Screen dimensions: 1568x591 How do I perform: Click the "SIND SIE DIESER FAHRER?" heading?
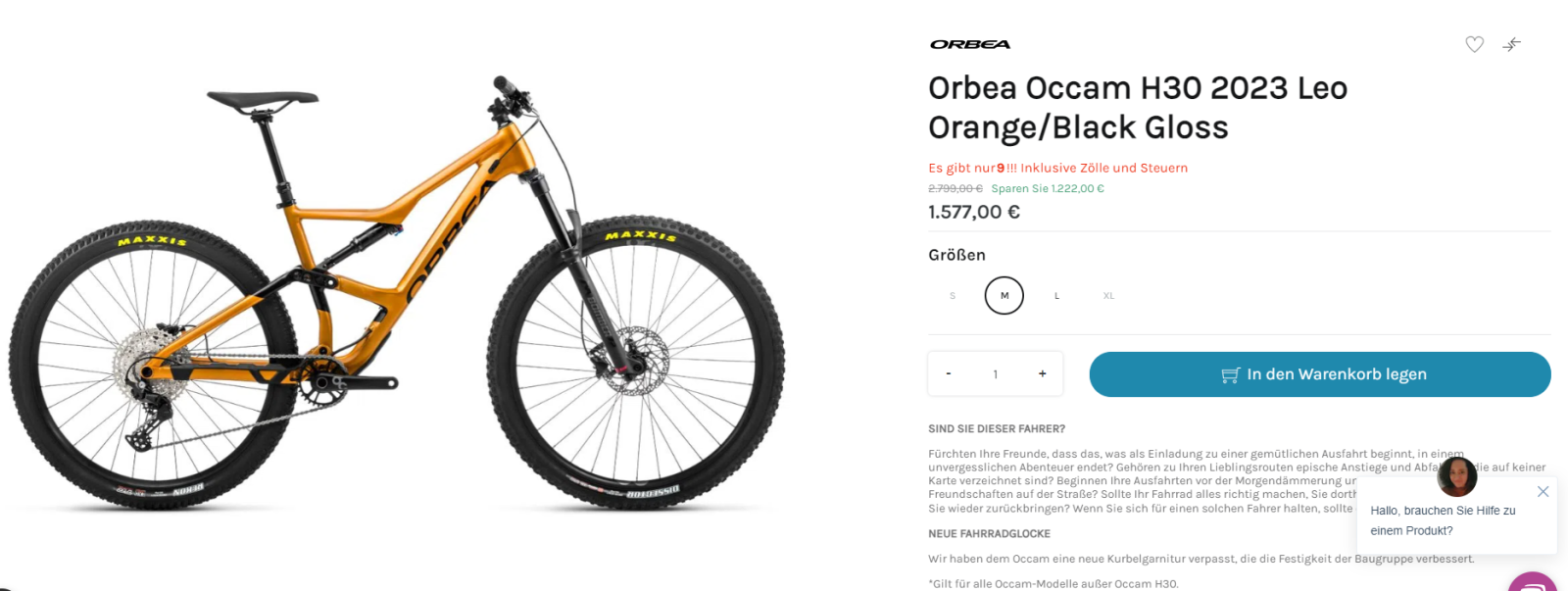coord(997,429)
